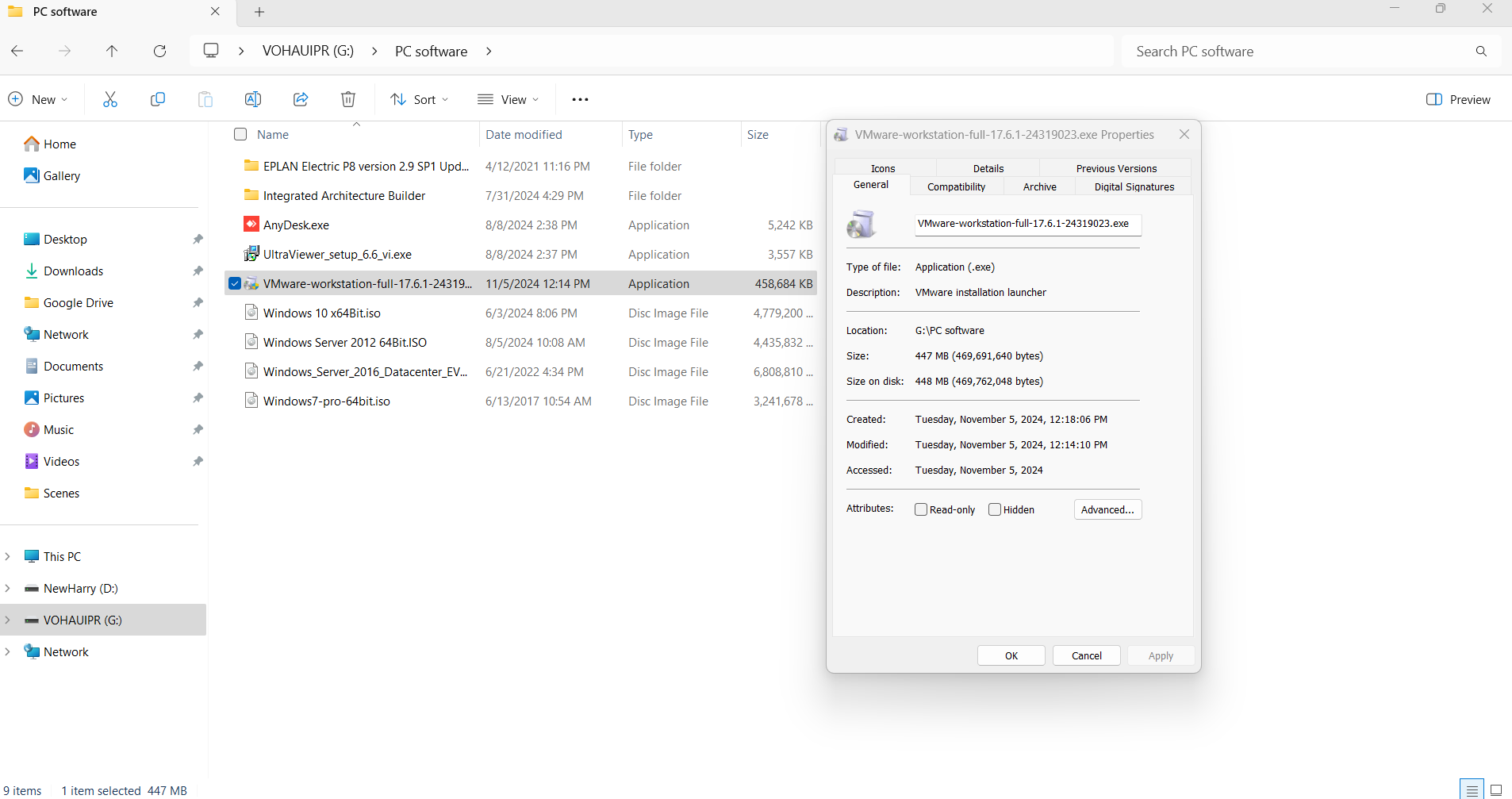Image resolution: width=1512 pixels, height=799 pixels.
Task: Click the Windows 10 x64Bit.iso disc icon
Action: pos(251,313)
